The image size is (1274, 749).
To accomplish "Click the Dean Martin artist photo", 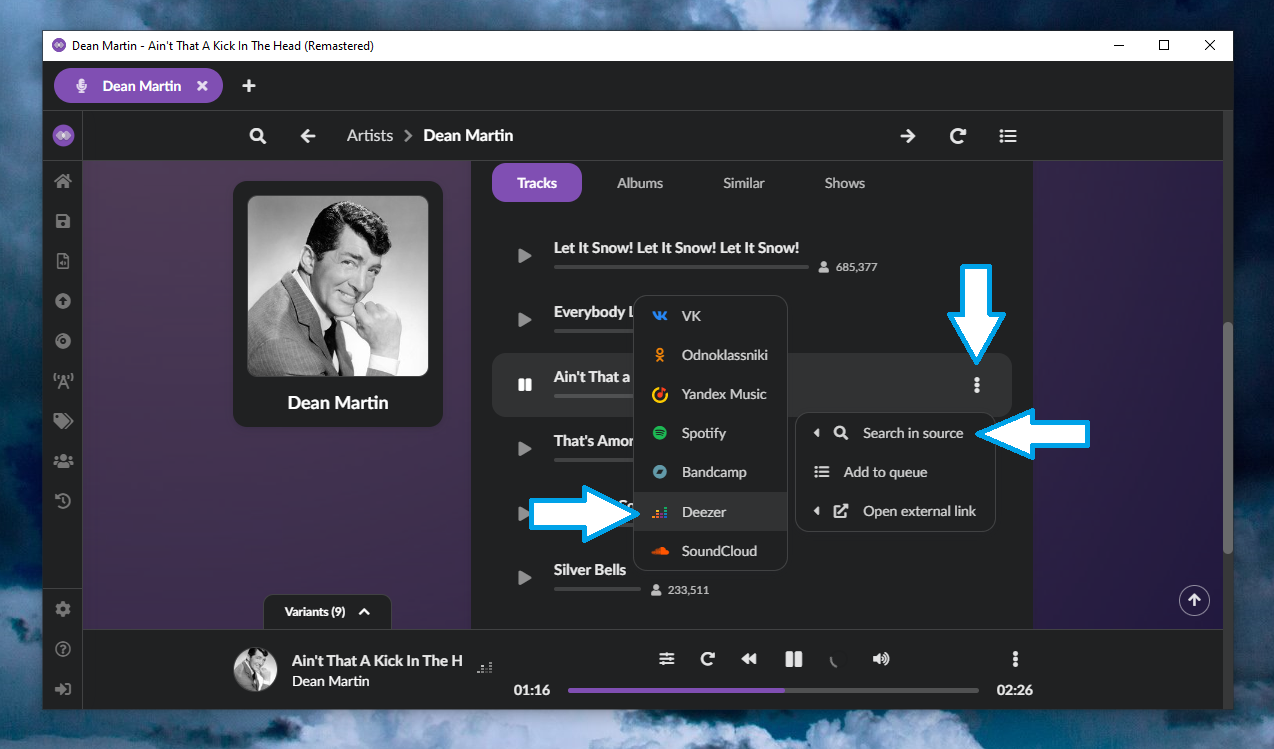I will pos(338,286).
